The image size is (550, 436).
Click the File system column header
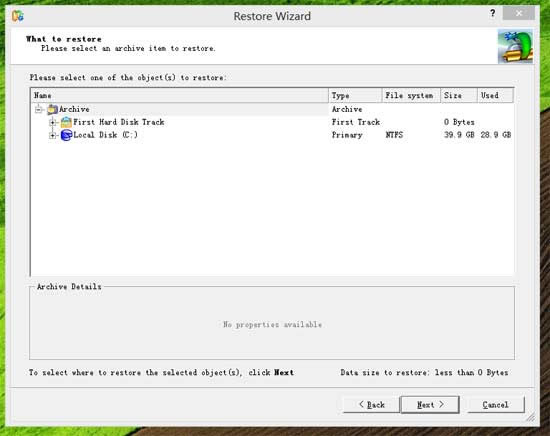pos(411,95)
